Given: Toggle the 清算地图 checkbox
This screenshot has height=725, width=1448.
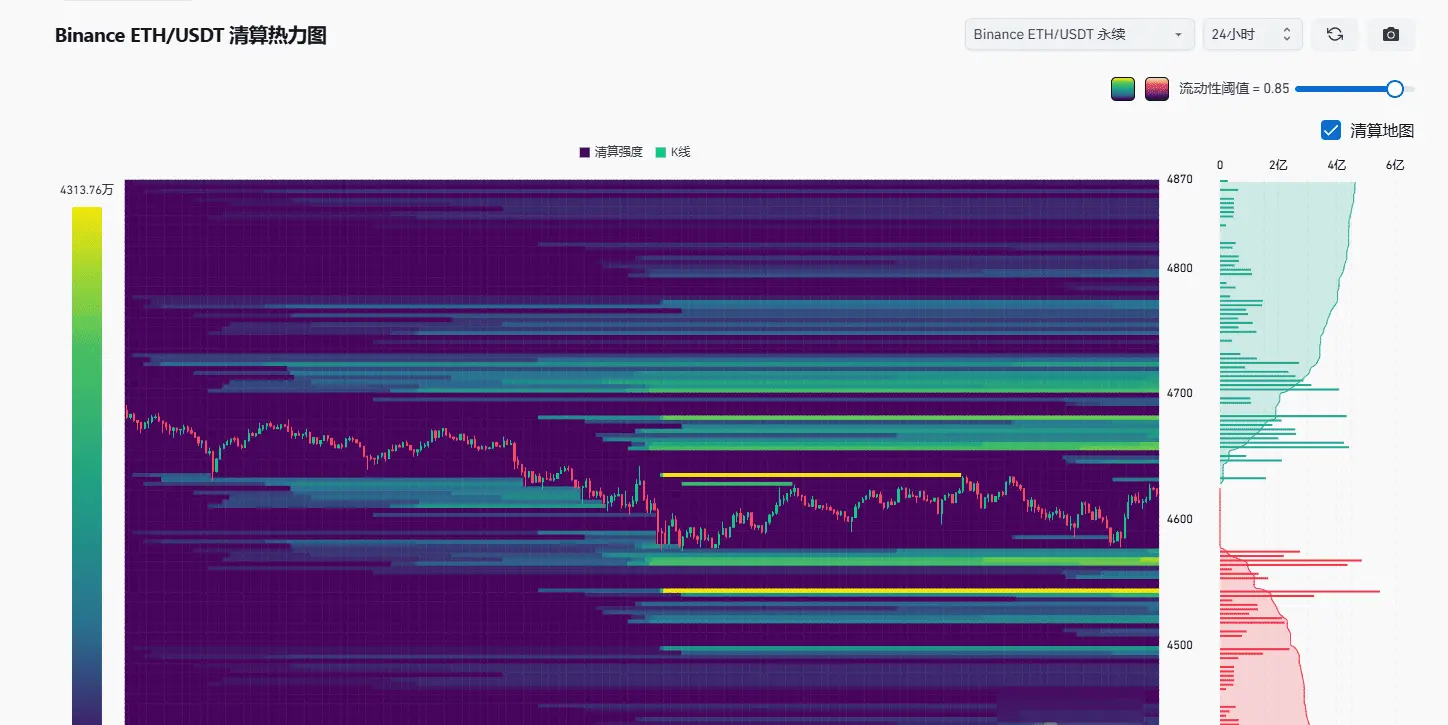Looking at the screenshot, I should pyautogui.click(x=1331, y=130).
